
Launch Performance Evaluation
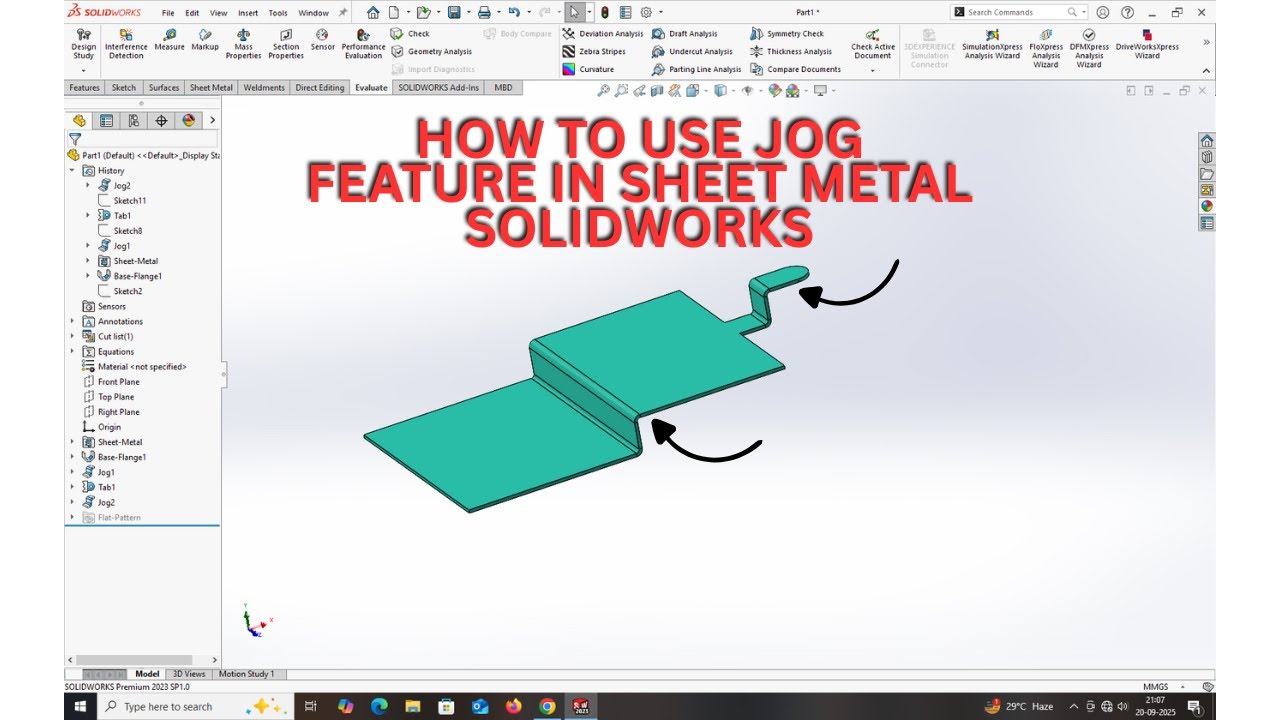pos(363,45)
